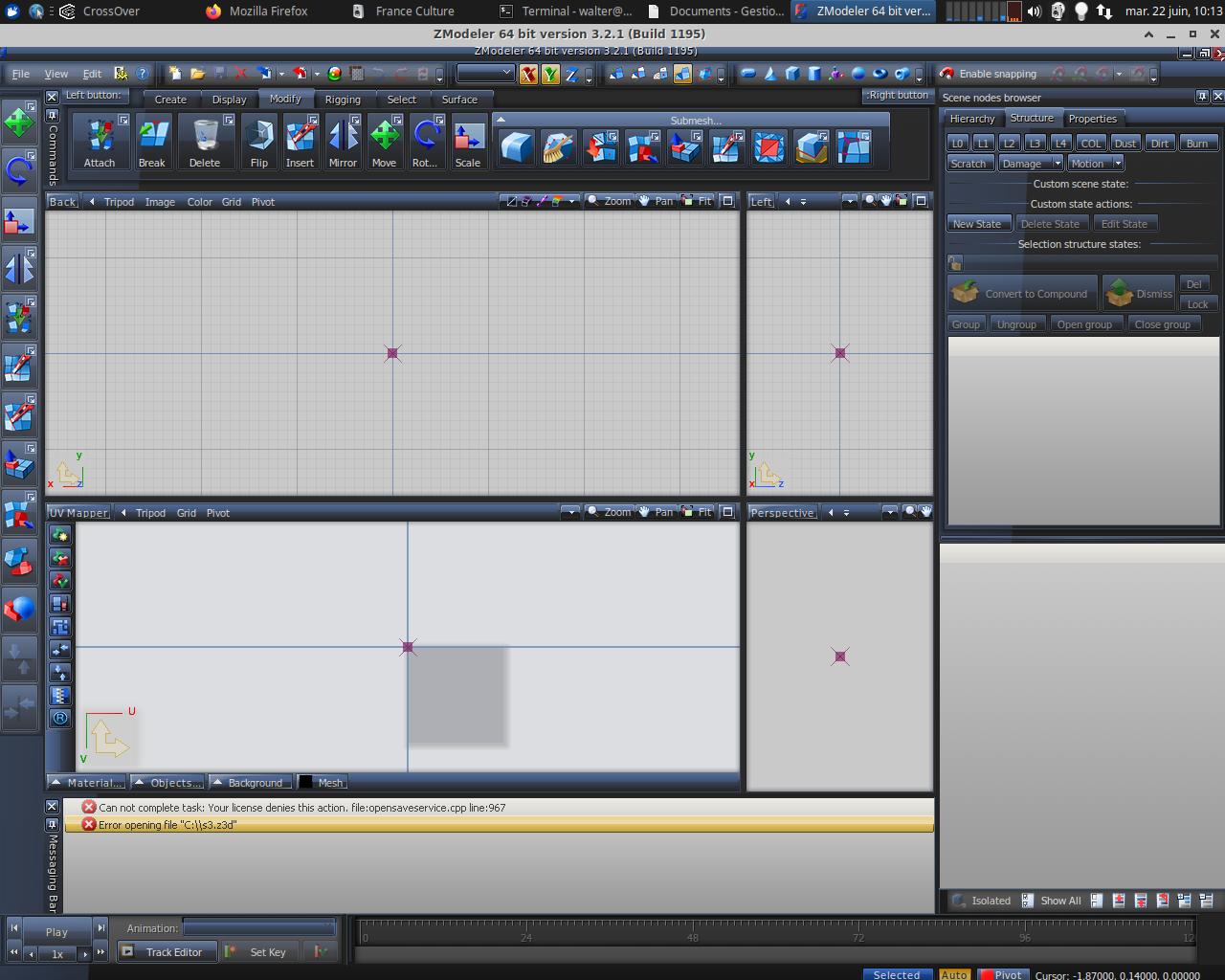
Task: Click the Track Editor button
Action: pos(167,952)
